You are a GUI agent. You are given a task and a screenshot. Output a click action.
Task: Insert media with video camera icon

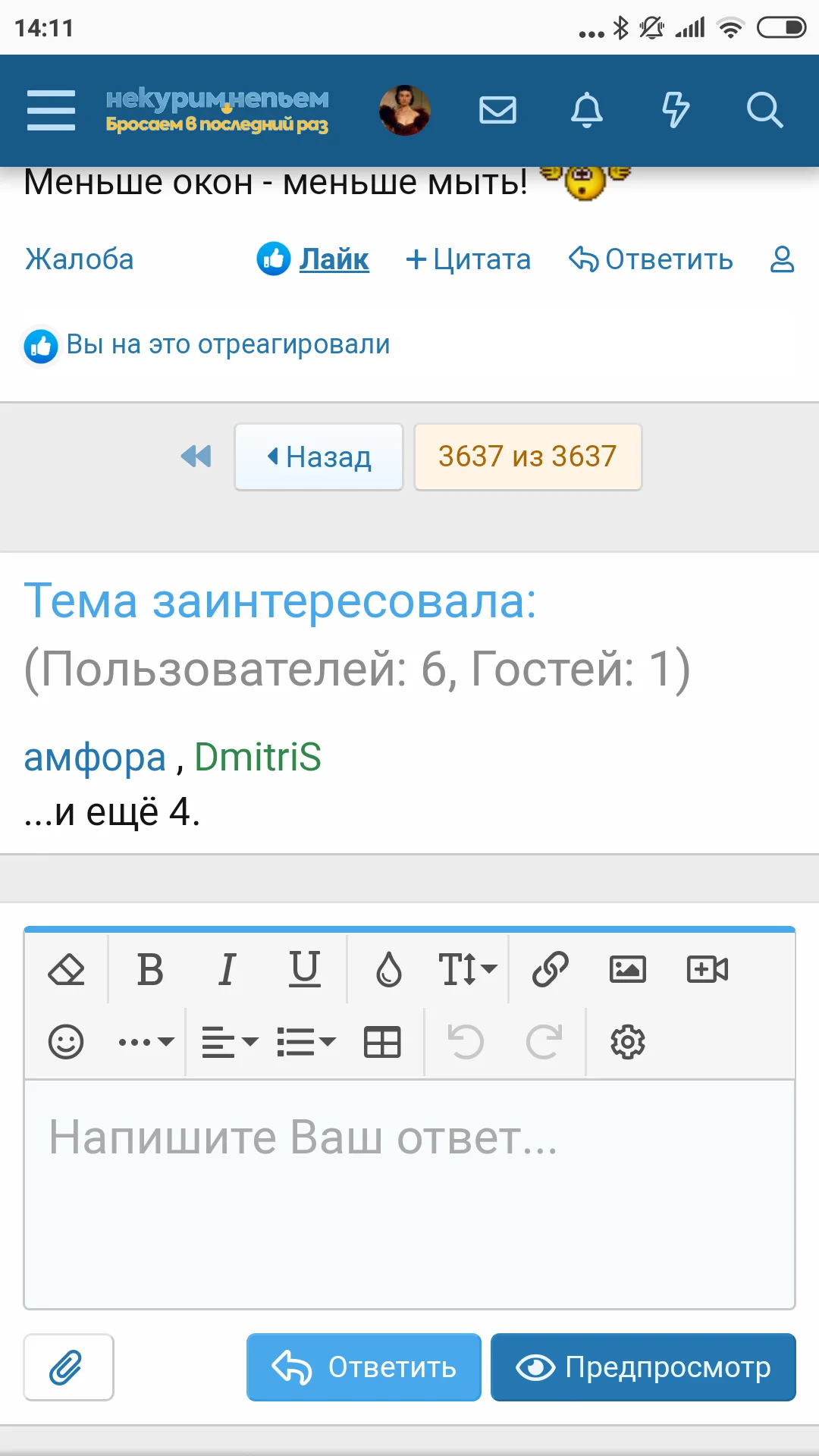click(708, 969)
